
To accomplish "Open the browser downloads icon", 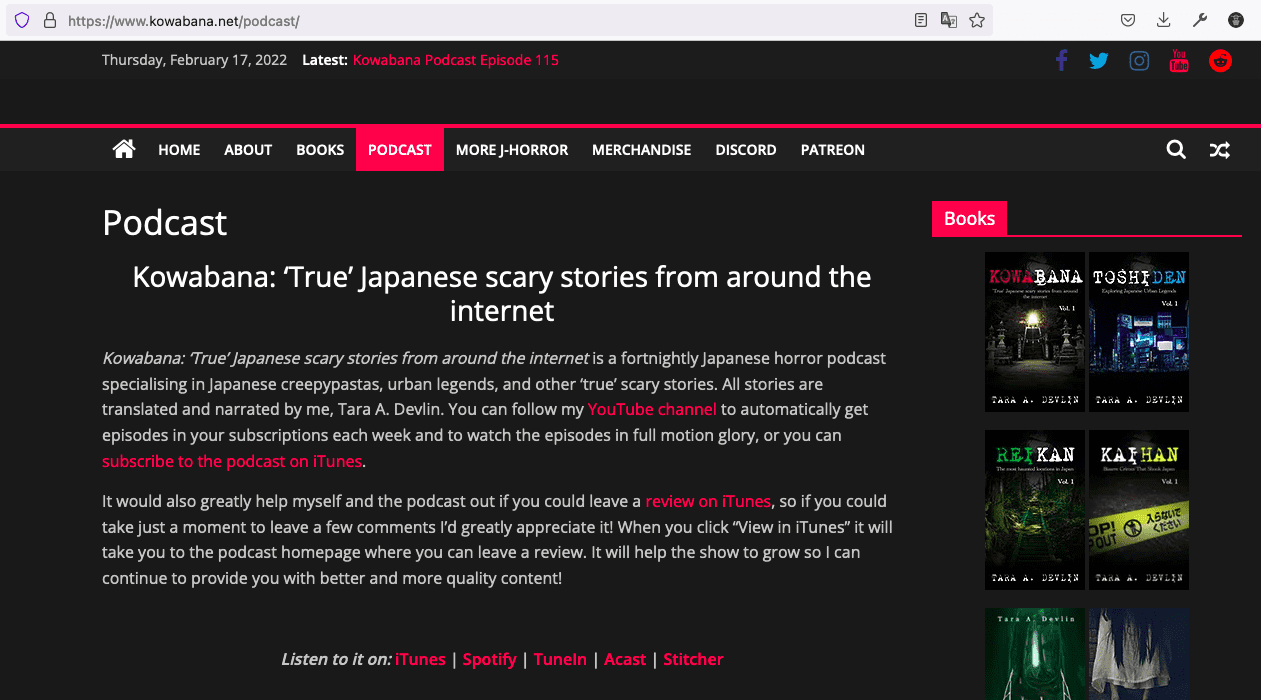I will [1164, 20].
